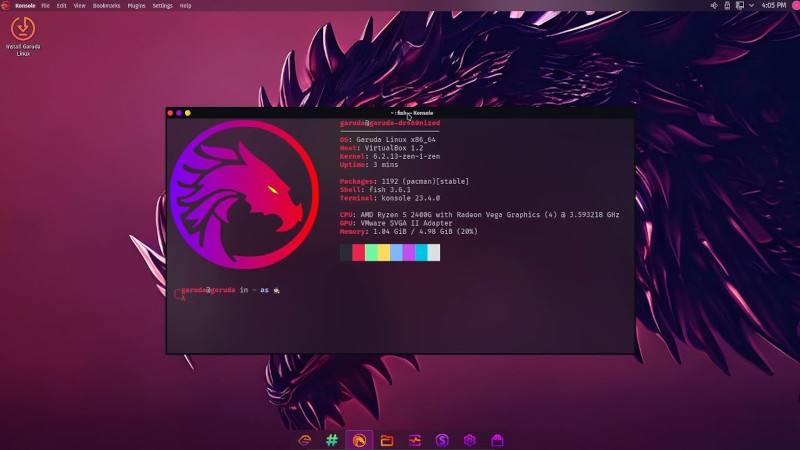Expand hidden system tray icons arrow

click(752, 6)
